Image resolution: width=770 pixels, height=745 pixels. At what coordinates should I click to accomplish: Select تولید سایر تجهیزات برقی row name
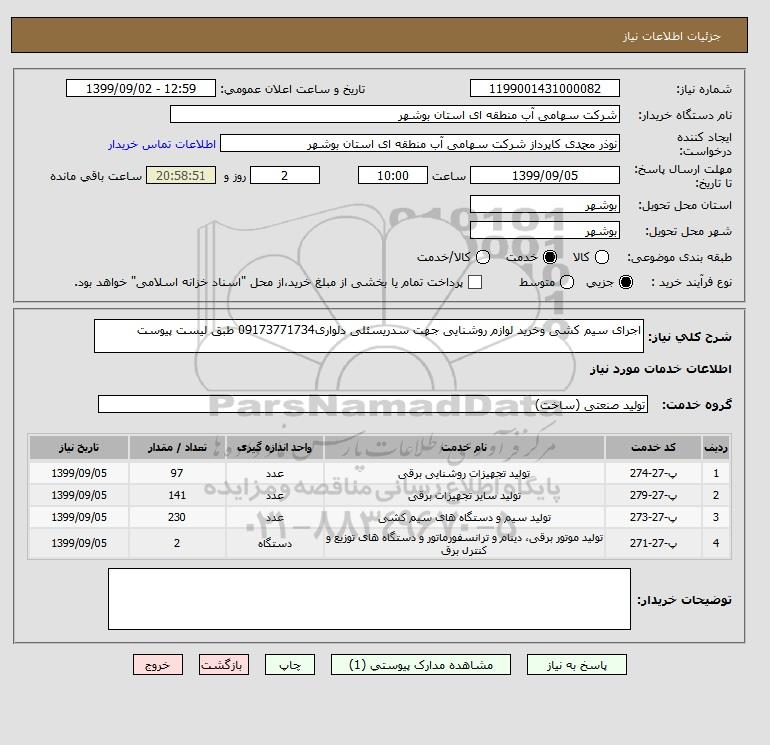[464, 496]
